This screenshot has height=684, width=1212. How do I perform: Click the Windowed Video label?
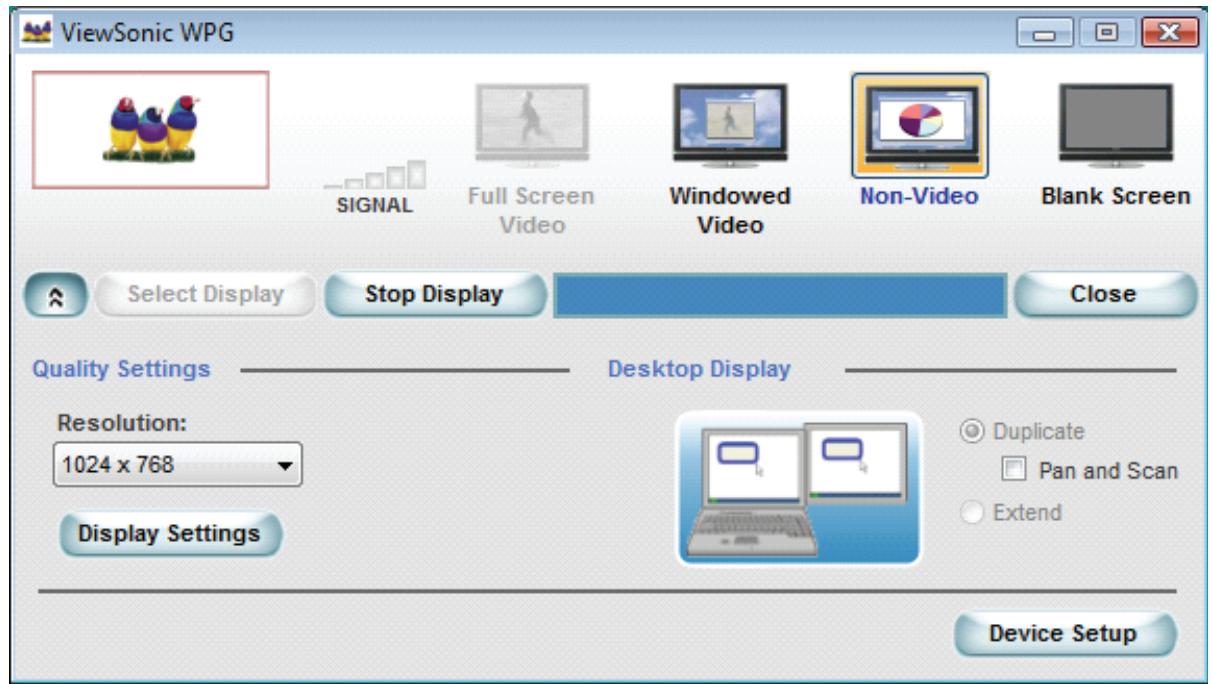[x=730, y=210]
